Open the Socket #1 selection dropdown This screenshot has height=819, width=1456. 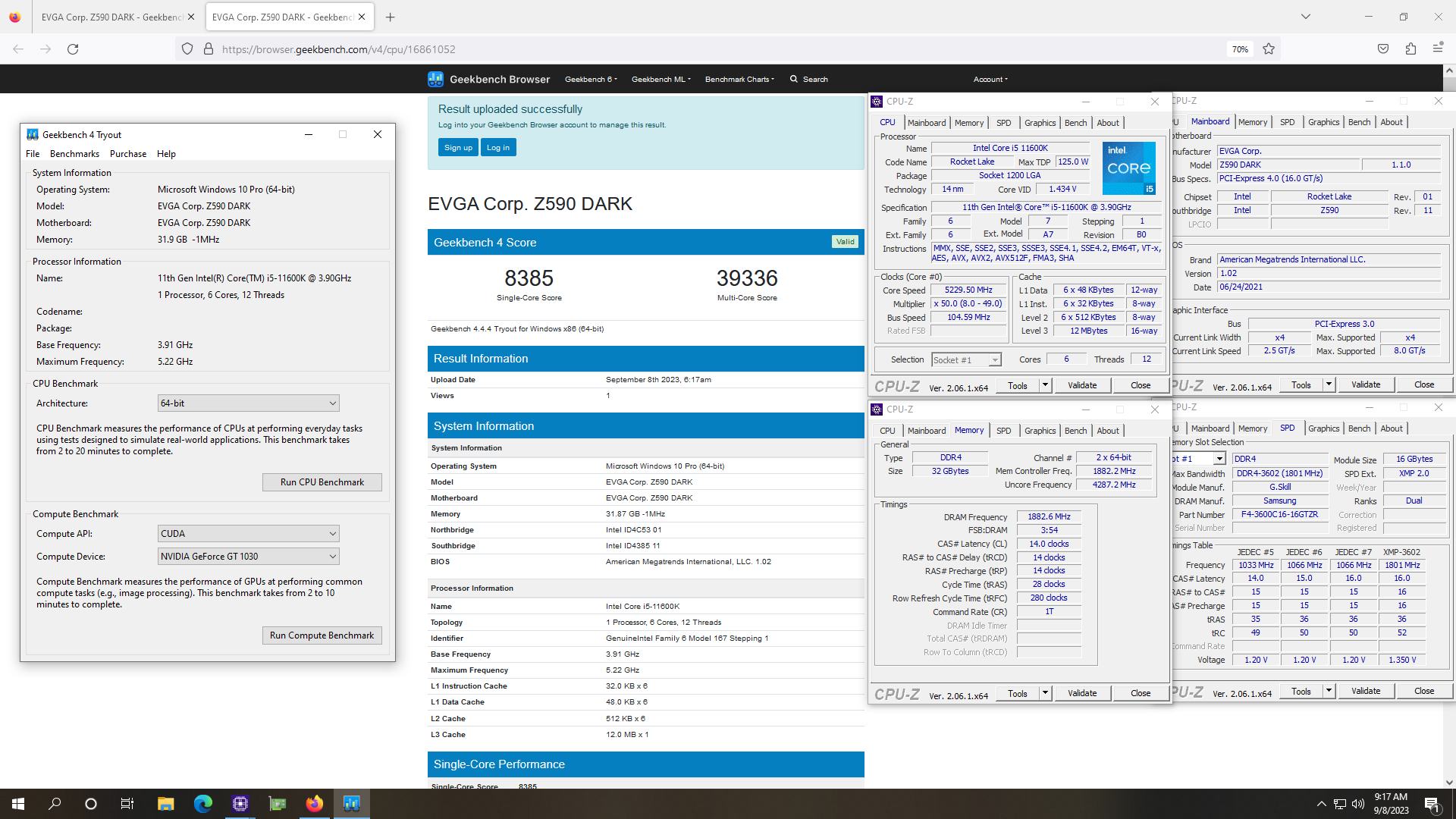tap(966, 360)
